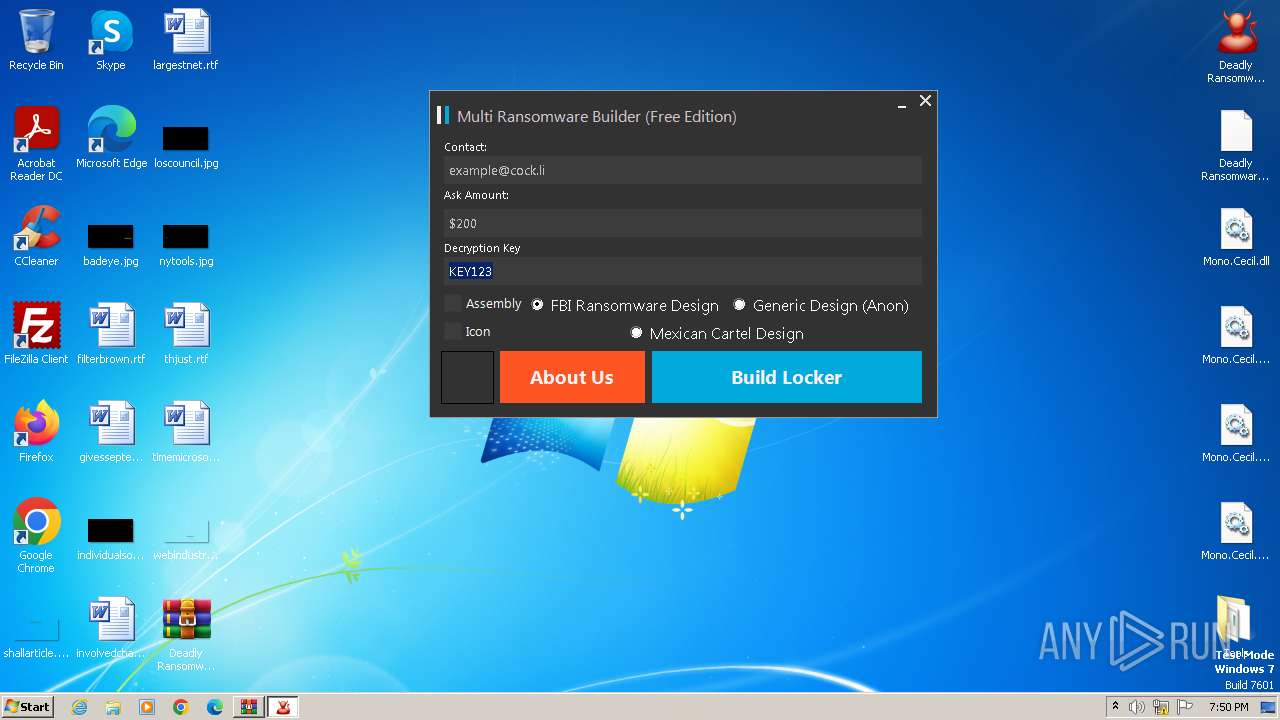The width and height of the screenshot is (1280, 720).
Task: Select the shallarticle... file icon
Action: pyautogui.click(x=36, y=638)
